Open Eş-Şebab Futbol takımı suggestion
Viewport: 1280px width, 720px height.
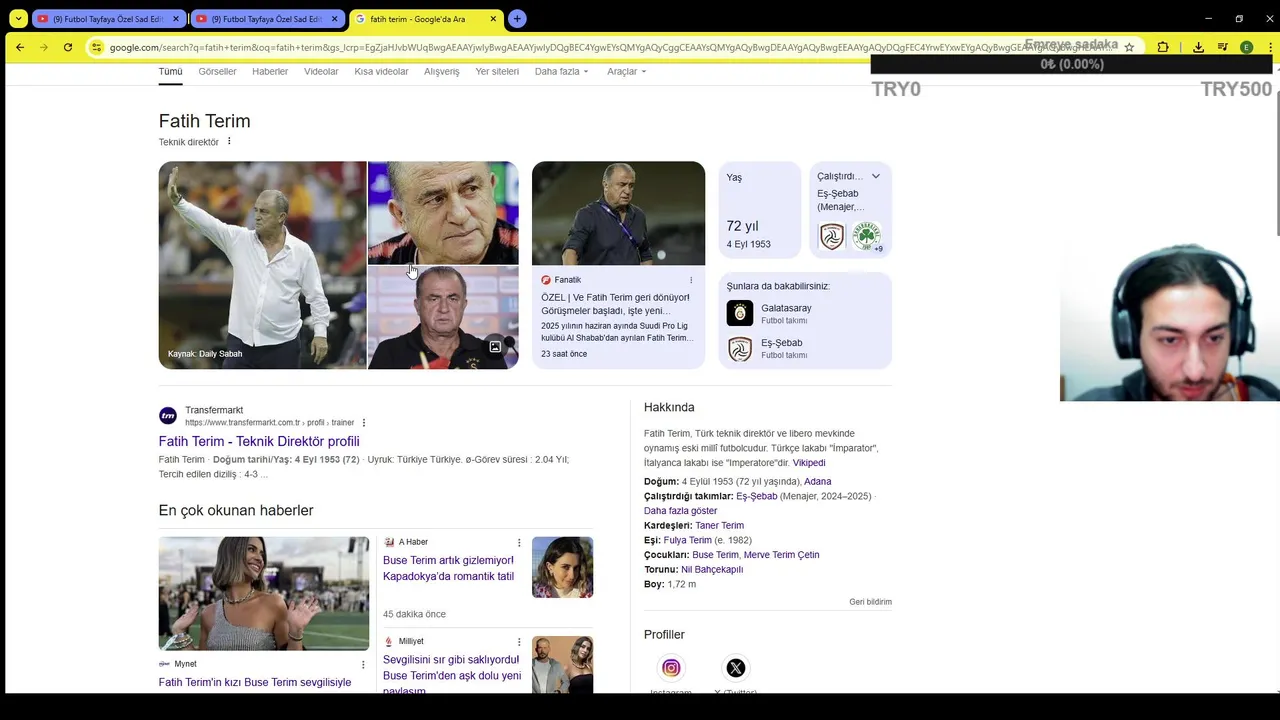pyautogui.click(x=805, y=348)
